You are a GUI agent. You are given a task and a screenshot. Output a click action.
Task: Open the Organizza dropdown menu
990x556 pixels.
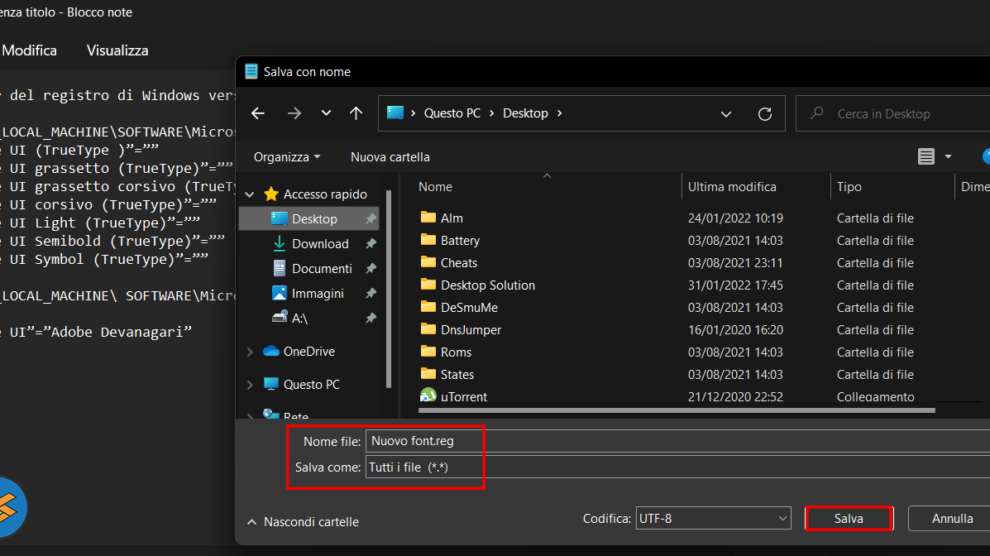tap(287, 157)
